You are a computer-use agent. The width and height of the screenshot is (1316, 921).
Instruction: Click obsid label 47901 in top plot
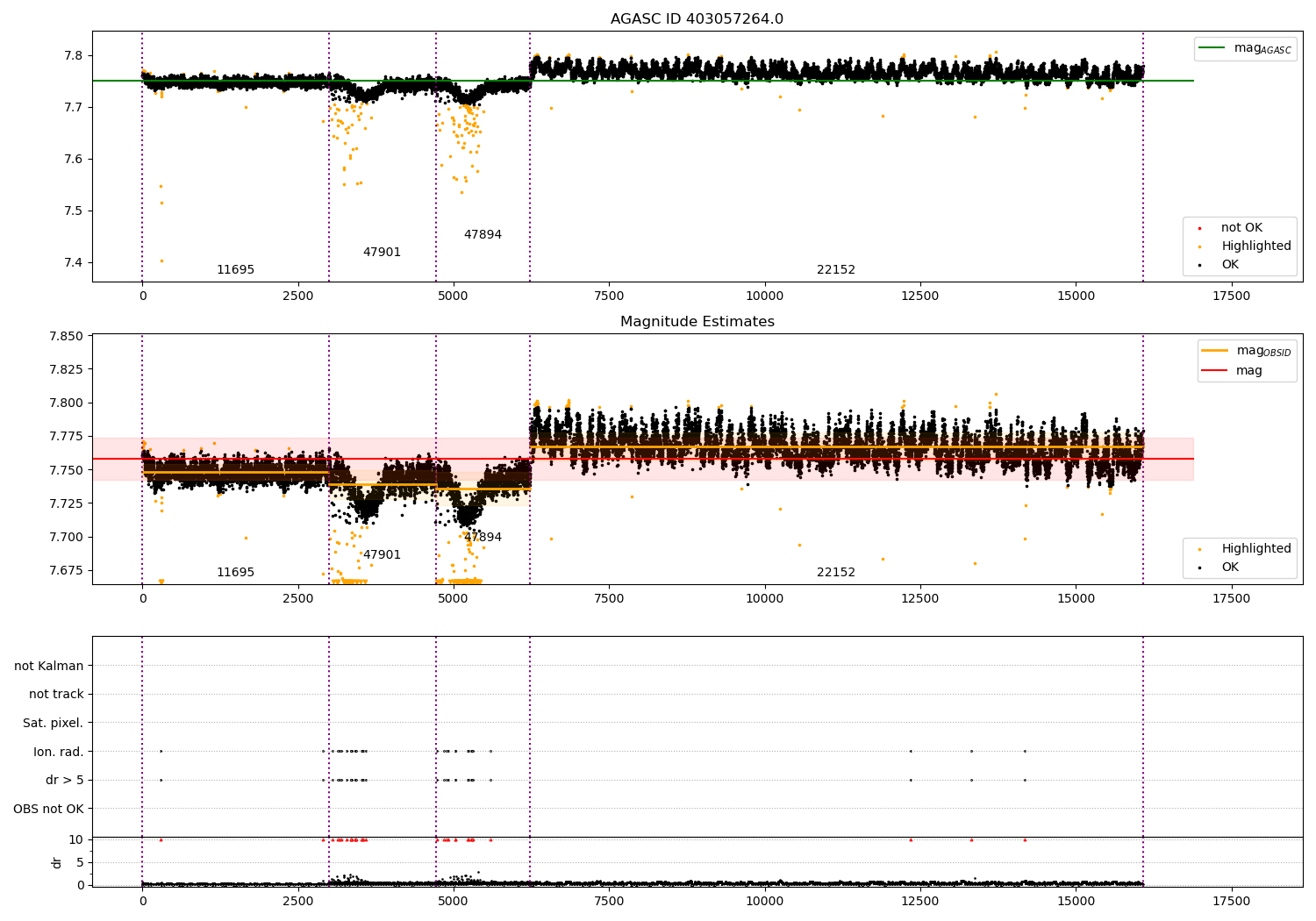pyautogui.click(x=382, y=253)
